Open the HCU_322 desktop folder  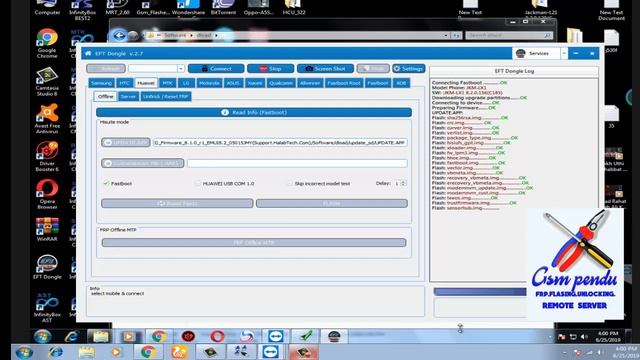click(x=293, y=7)
